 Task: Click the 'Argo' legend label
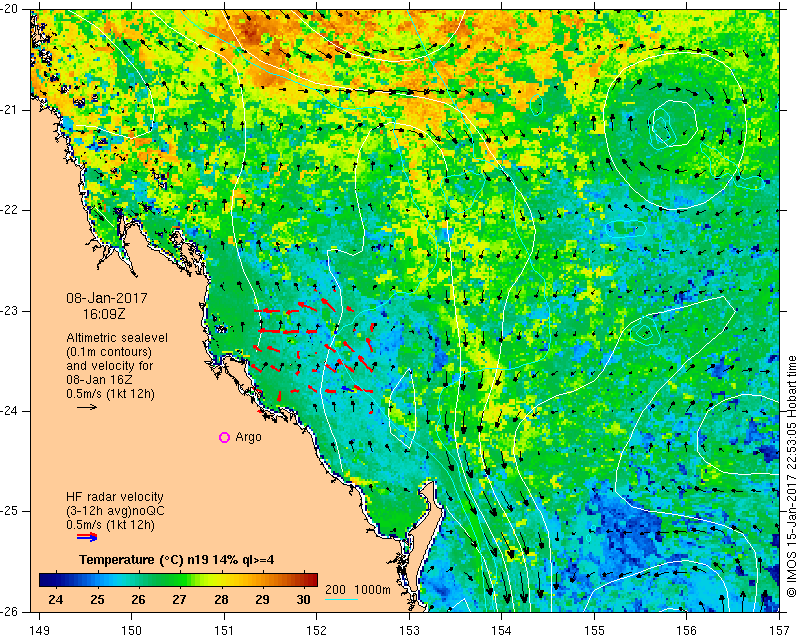tap(248, 437)
